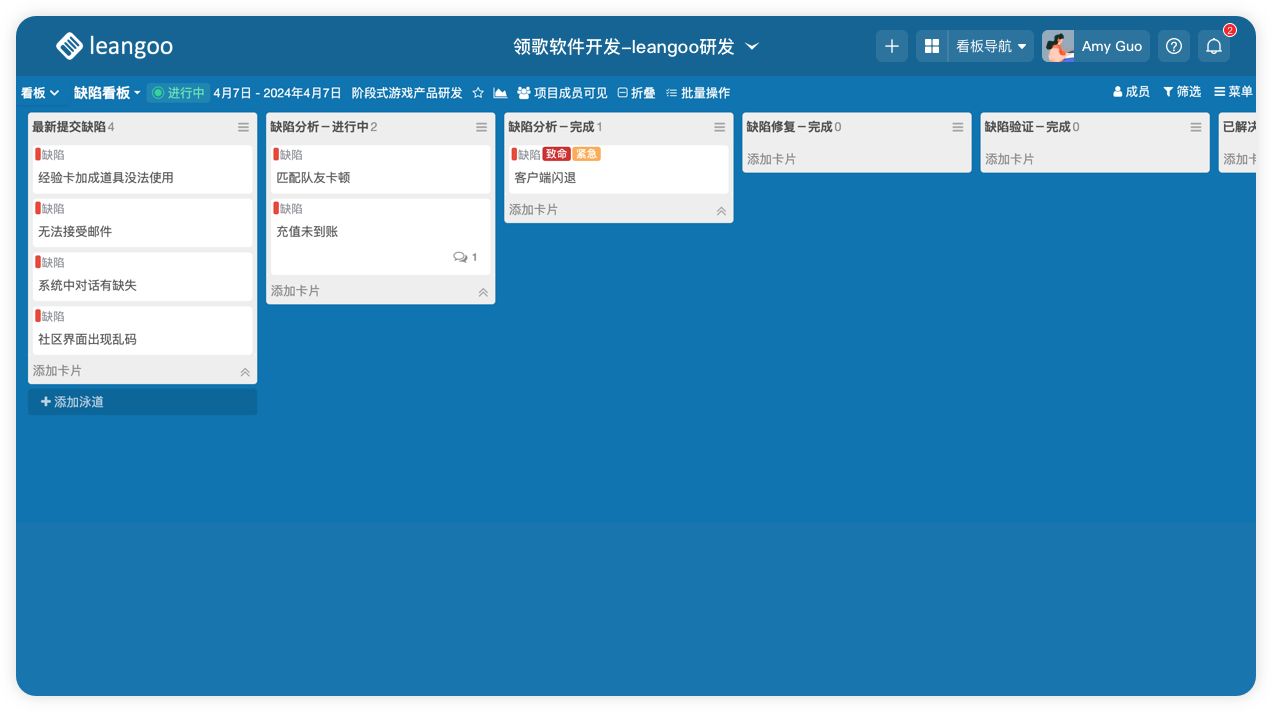Open the 筛选 filter option
The image size is (1272, 712).
coord(1181,92)
